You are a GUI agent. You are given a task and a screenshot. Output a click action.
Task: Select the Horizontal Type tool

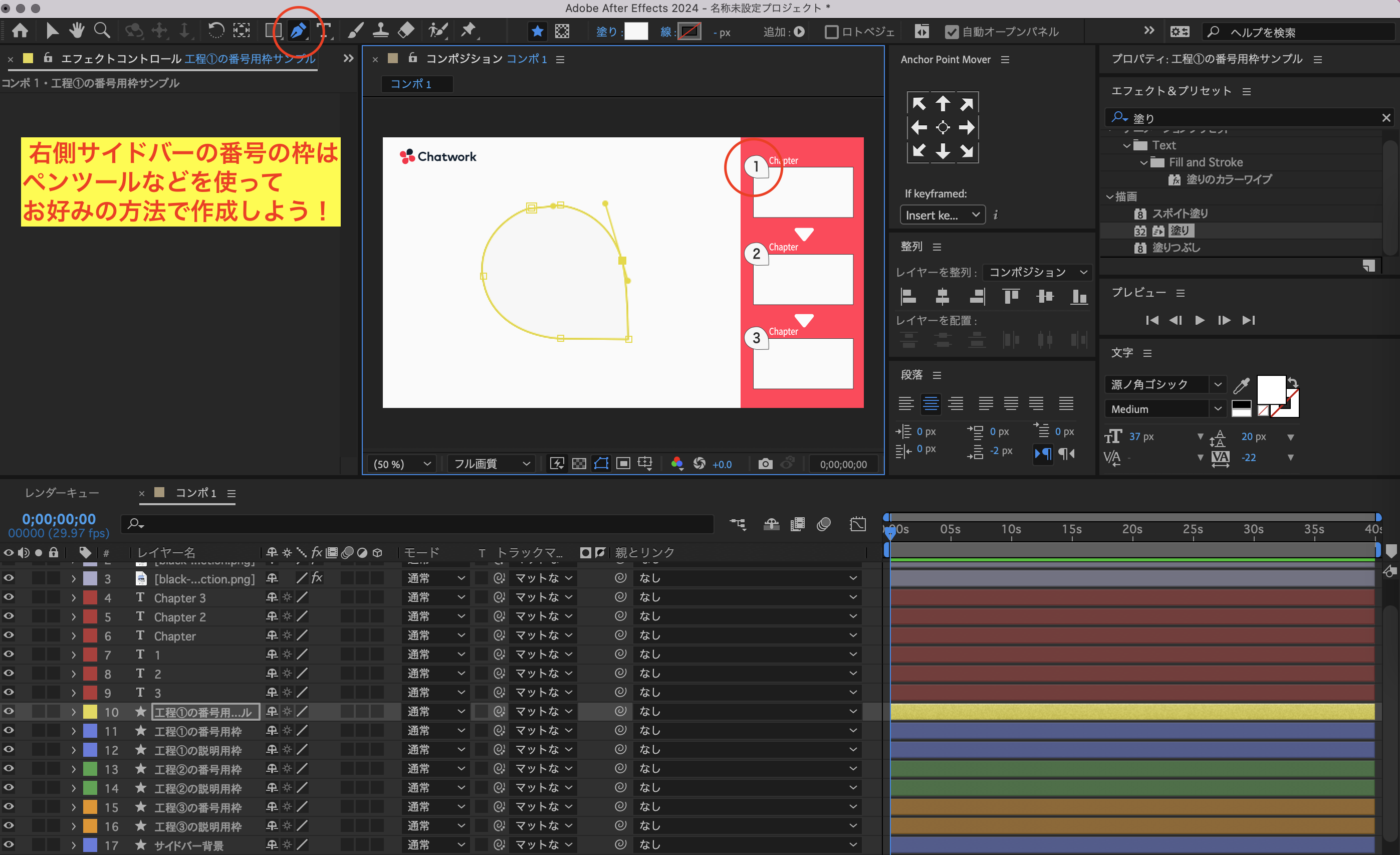point(324,31)
